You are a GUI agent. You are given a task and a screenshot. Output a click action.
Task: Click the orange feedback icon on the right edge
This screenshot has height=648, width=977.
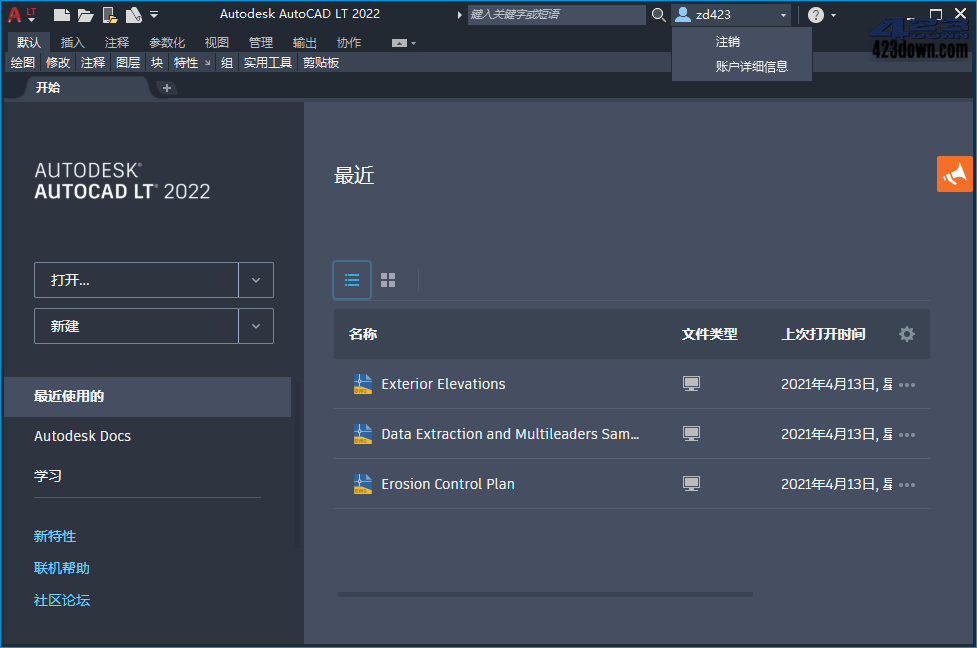pos(954,174)
